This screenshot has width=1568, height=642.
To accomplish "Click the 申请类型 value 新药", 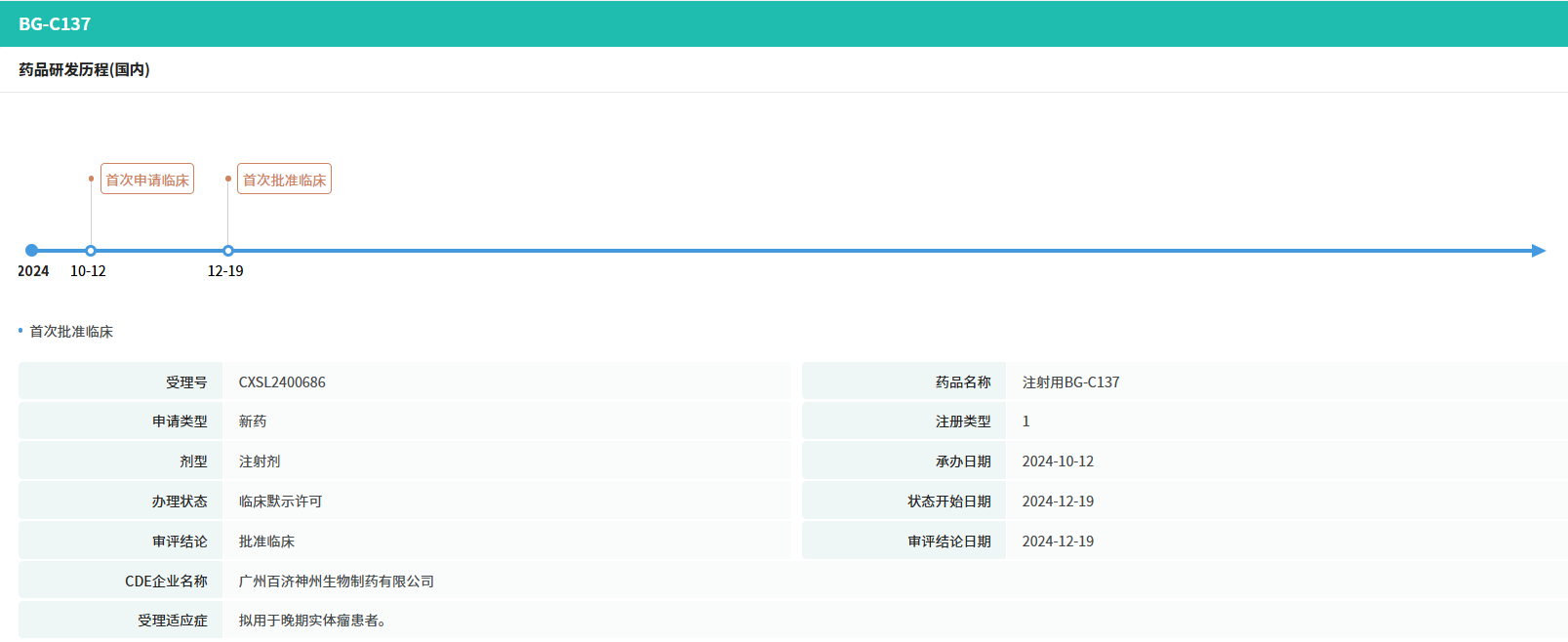I will tap(253, 421).
